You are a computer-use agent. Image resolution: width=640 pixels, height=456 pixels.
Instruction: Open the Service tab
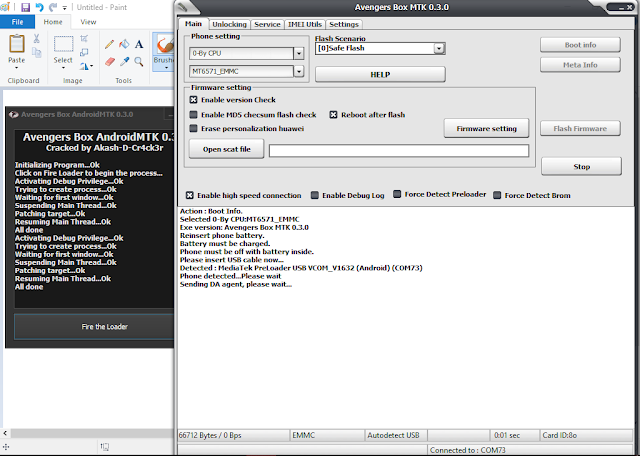tap(267, 24)
